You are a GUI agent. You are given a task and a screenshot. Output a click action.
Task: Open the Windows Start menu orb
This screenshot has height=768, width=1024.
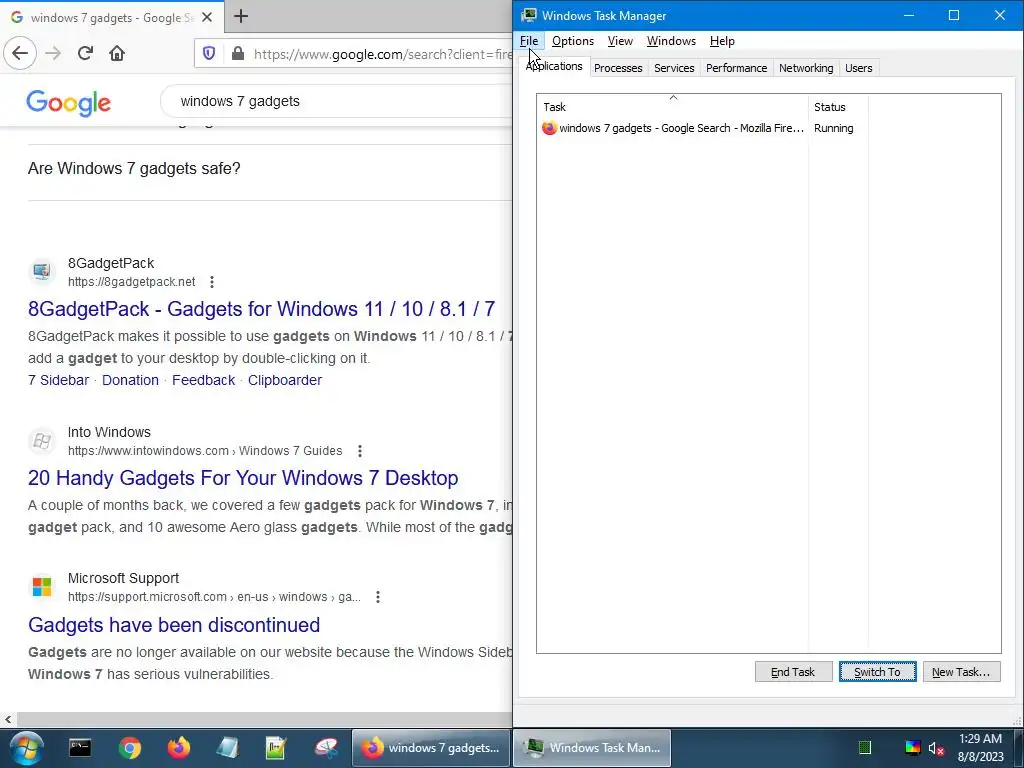[27, 748]
